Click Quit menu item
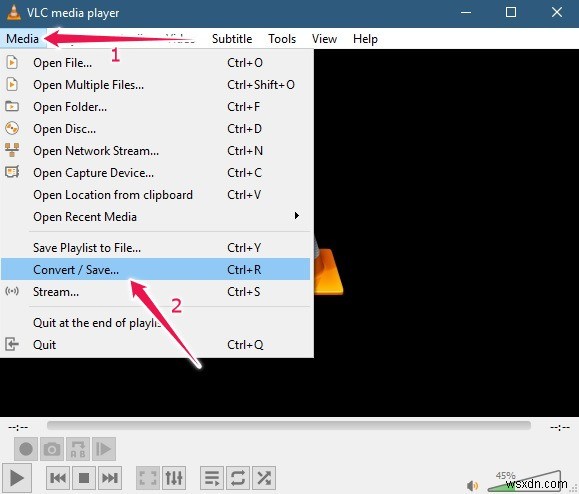The width and height of the screenshot is (579, 494). coord(155,344)
